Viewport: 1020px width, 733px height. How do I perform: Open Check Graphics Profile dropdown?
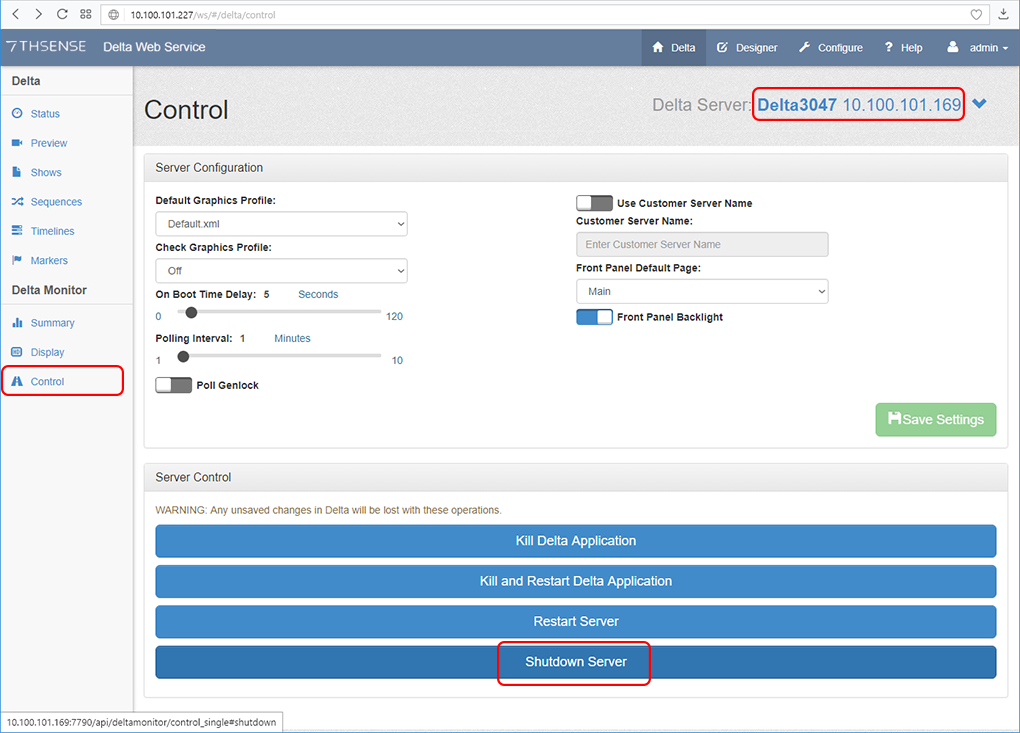point(281,271)
